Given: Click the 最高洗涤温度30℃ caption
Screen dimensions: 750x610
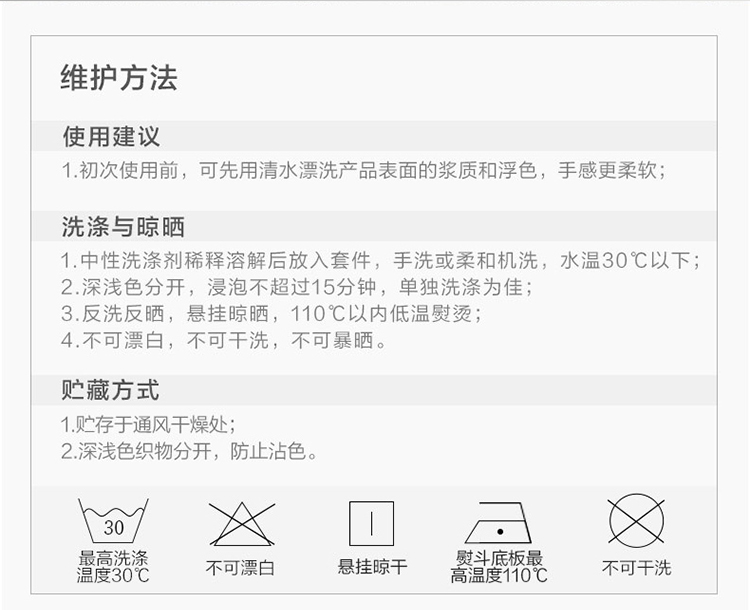Looking at the screenshot, I should 113,567.
